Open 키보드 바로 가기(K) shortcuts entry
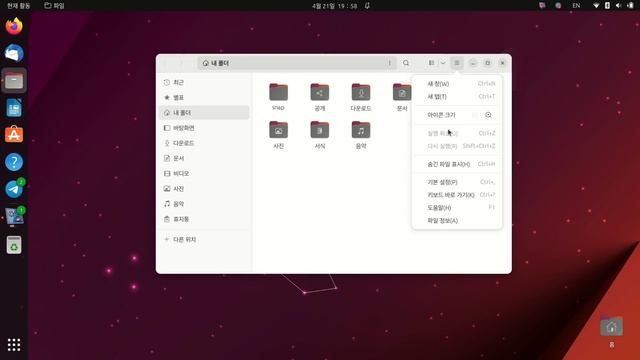This screenshot has height=360, width=640. [457, 195]
